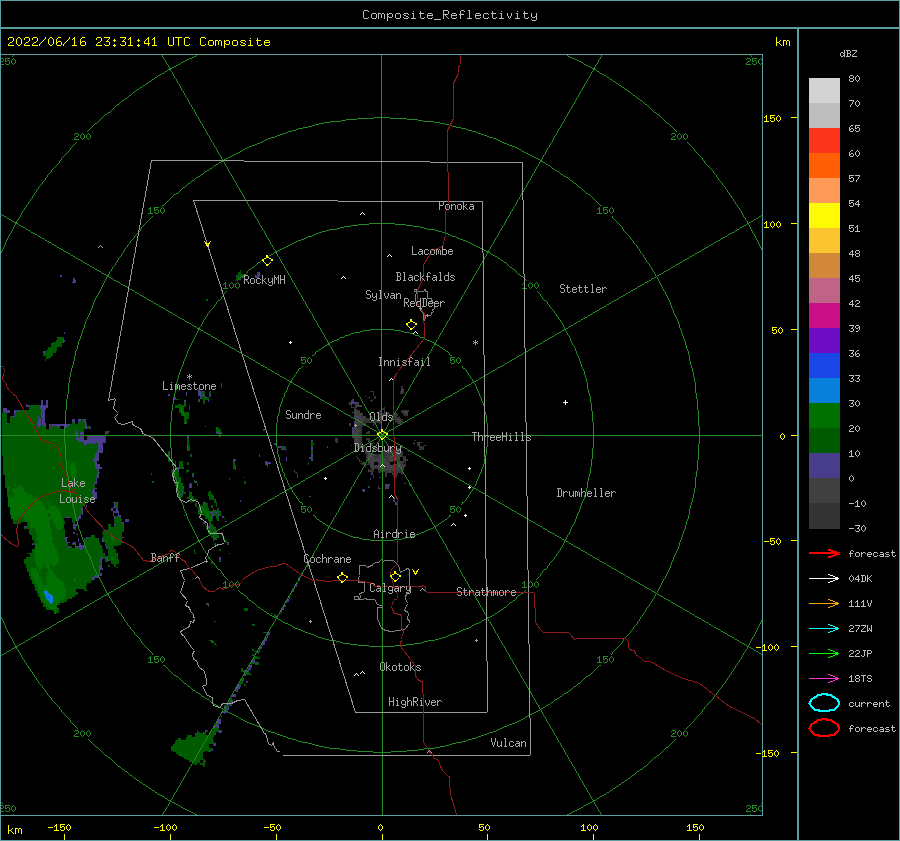Image resolution: width=900 pixels, height=841 pixels.
Task: Click the dBZ legend heading
Action: (848, 53)
